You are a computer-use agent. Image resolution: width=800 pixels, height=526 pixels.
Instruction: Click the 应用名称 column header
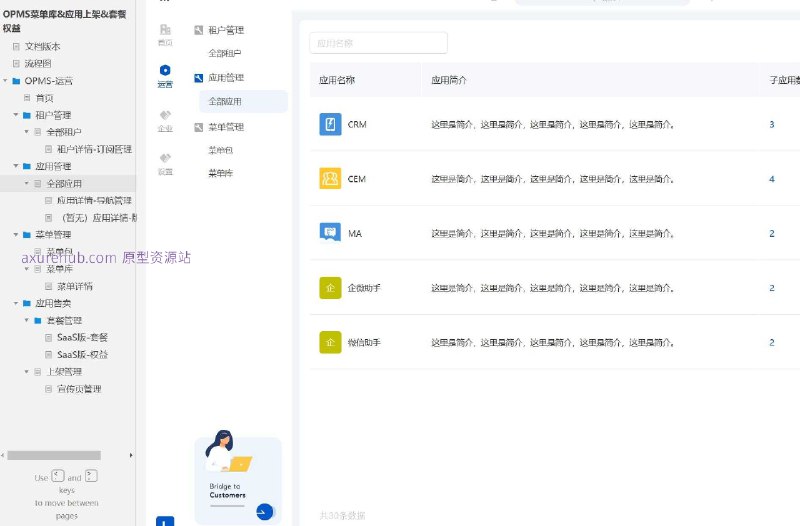point(337,80)
